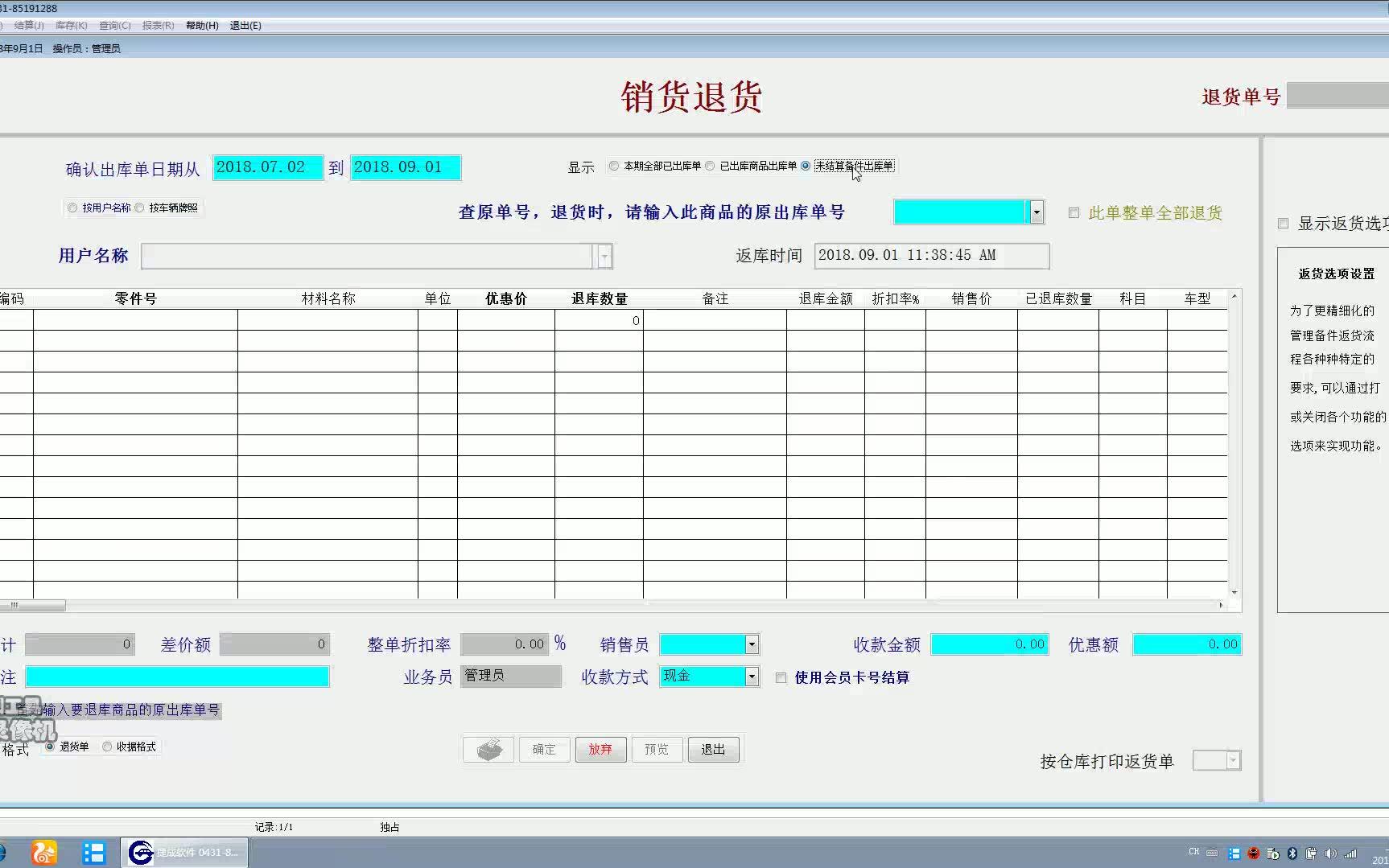Click the printer icon button
This screenshot has width=1389, height=868.
488,750
